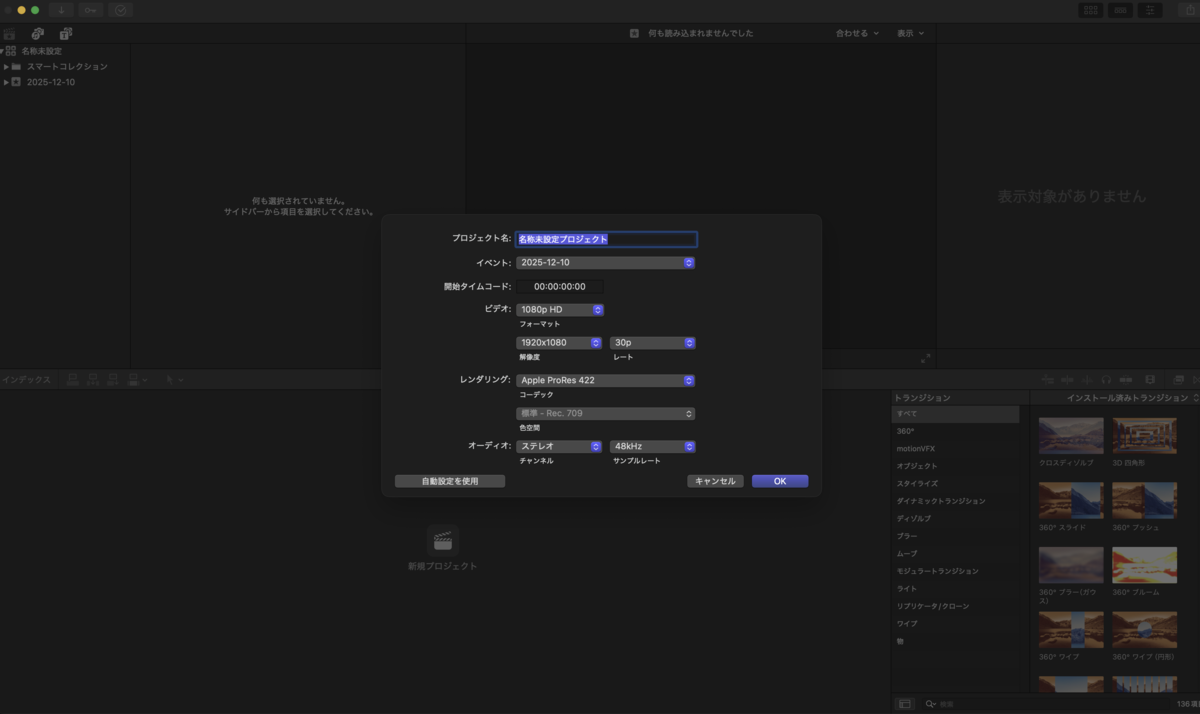Click the magnifier icon in transitions search

(x=930, y=704)
